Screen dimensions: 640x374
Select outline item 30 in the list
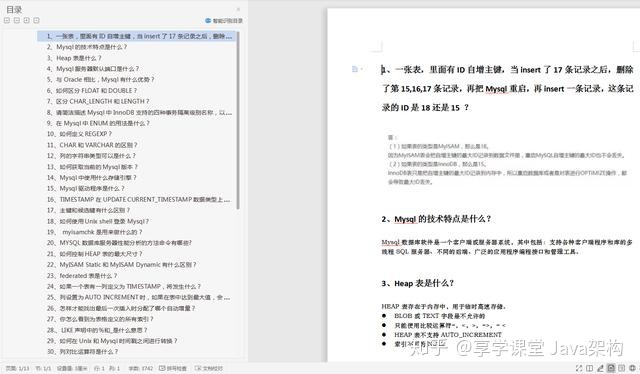(82, 352)
